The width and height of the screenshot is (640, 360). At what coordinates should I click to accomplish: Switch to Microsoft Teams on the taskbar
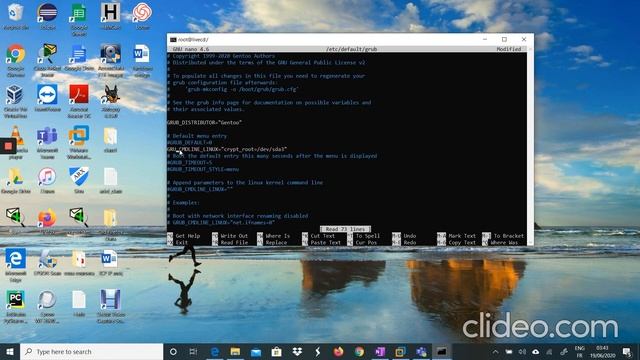click(421, 352)
